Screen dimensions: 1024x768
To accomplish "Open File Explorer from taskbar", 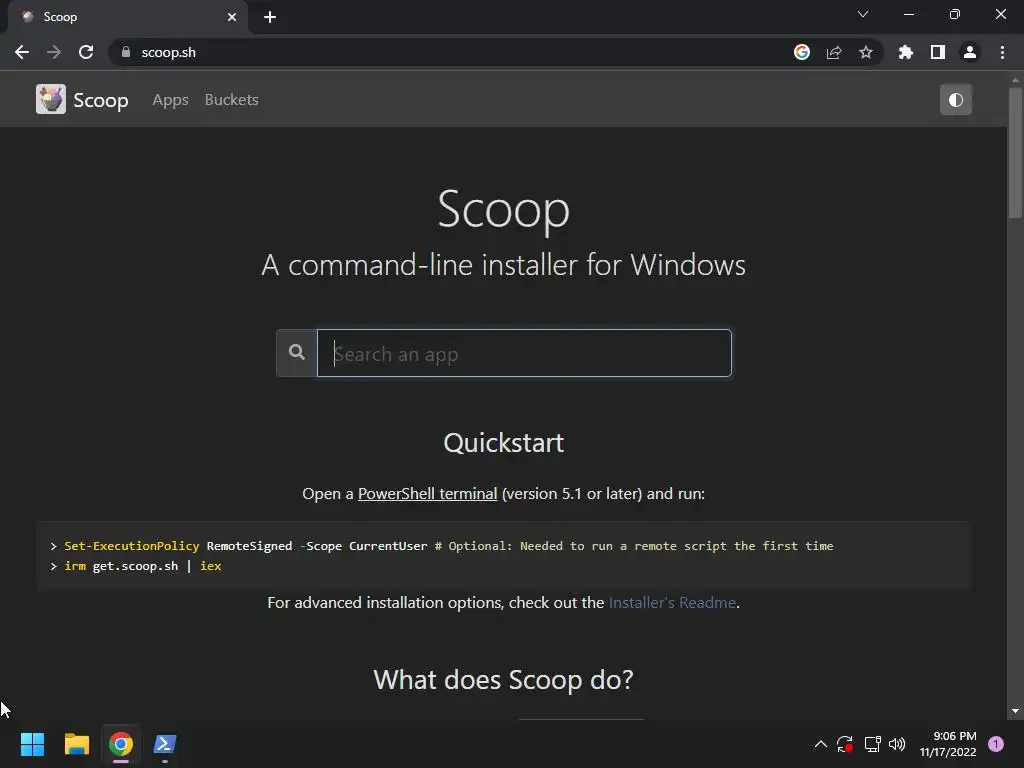I will click(76, 744).
